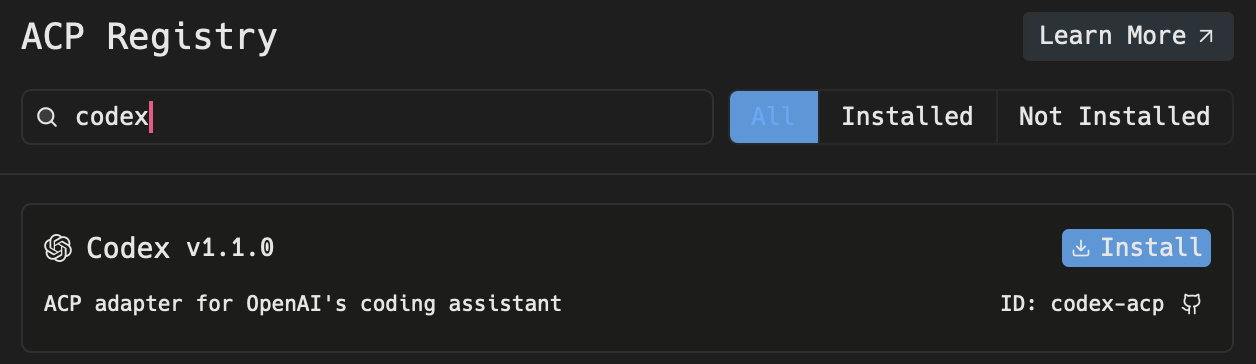Image resolution: width=1256 pixels, height=364 pixels.
Task: Click the v1.1.0 version label
Action: pos(230,248)
